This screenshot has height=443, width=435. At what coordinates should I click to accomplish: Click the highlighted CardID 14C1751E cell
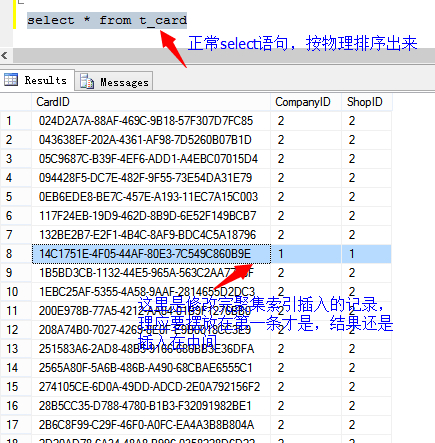coord(151,254)
